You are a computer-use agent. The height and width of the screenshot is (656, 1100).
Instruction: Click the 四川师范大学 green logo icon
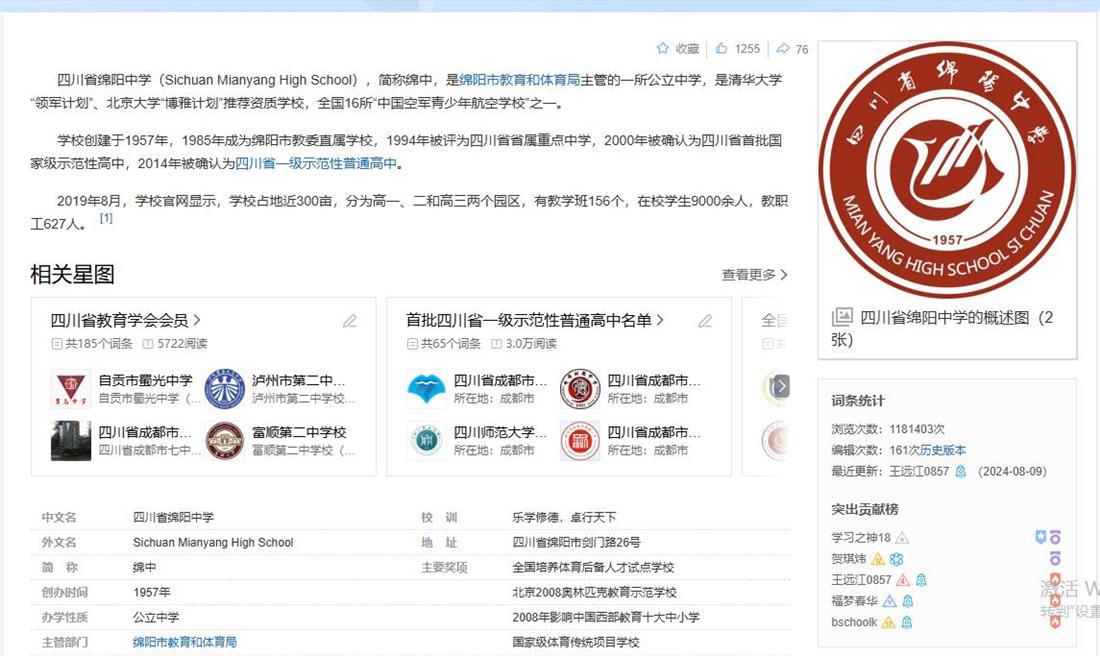click(x=427, y=441)
